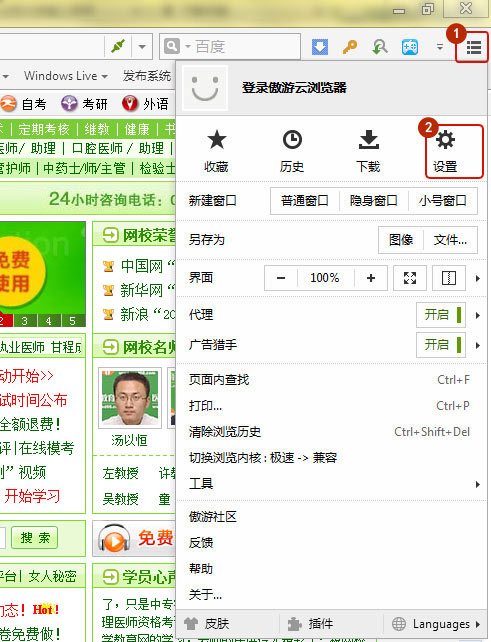Click the full screen icon
491x642 pixels.
pos(410,278)
